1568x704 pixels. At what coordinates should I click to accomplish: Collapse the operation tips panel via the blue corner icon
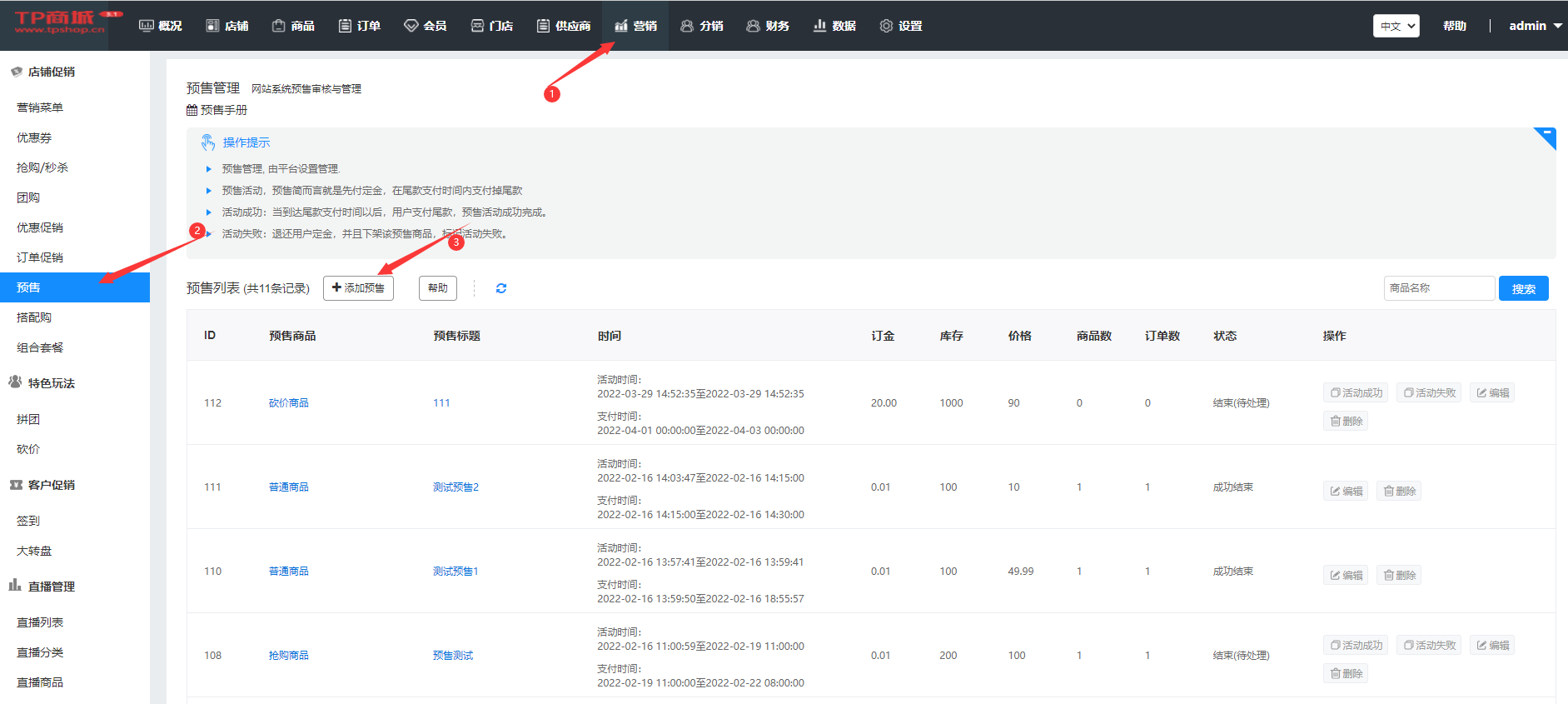click(1546, 135)
